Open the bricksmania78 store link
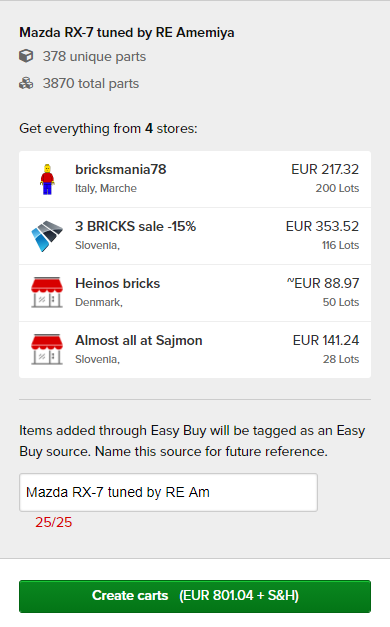The width and height of the screenshot is (390, 627). [x=120, y=170]
